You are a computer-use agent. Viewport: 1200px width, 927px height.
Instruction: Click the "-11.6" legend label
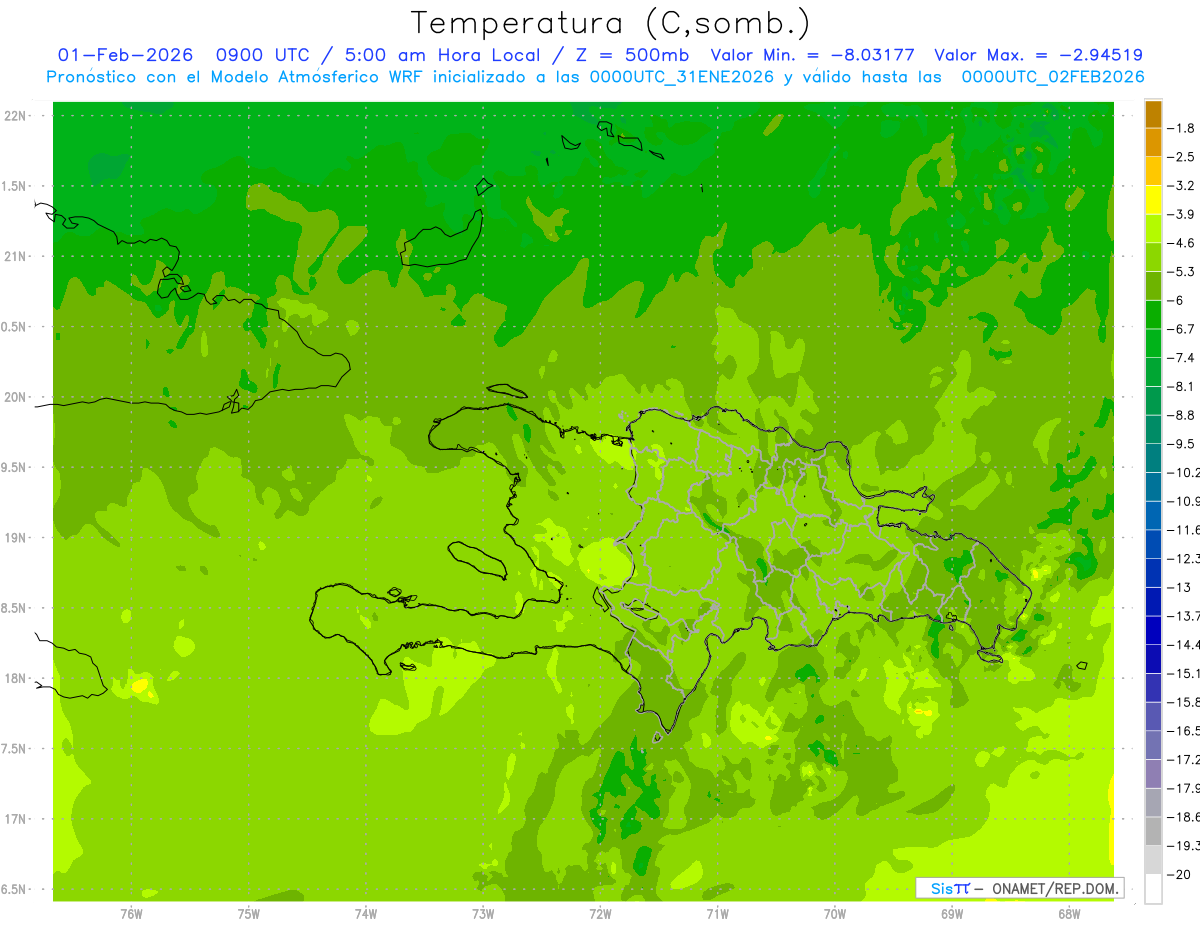pyautogui.click(x=1184, y=529)
